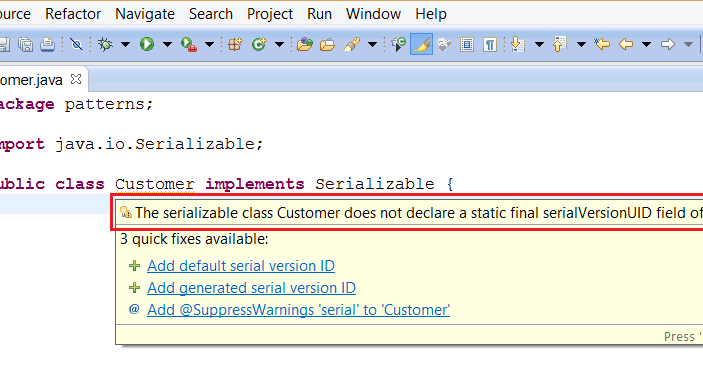
Task: Close the Customer.java editor tab
Action: 76,79
